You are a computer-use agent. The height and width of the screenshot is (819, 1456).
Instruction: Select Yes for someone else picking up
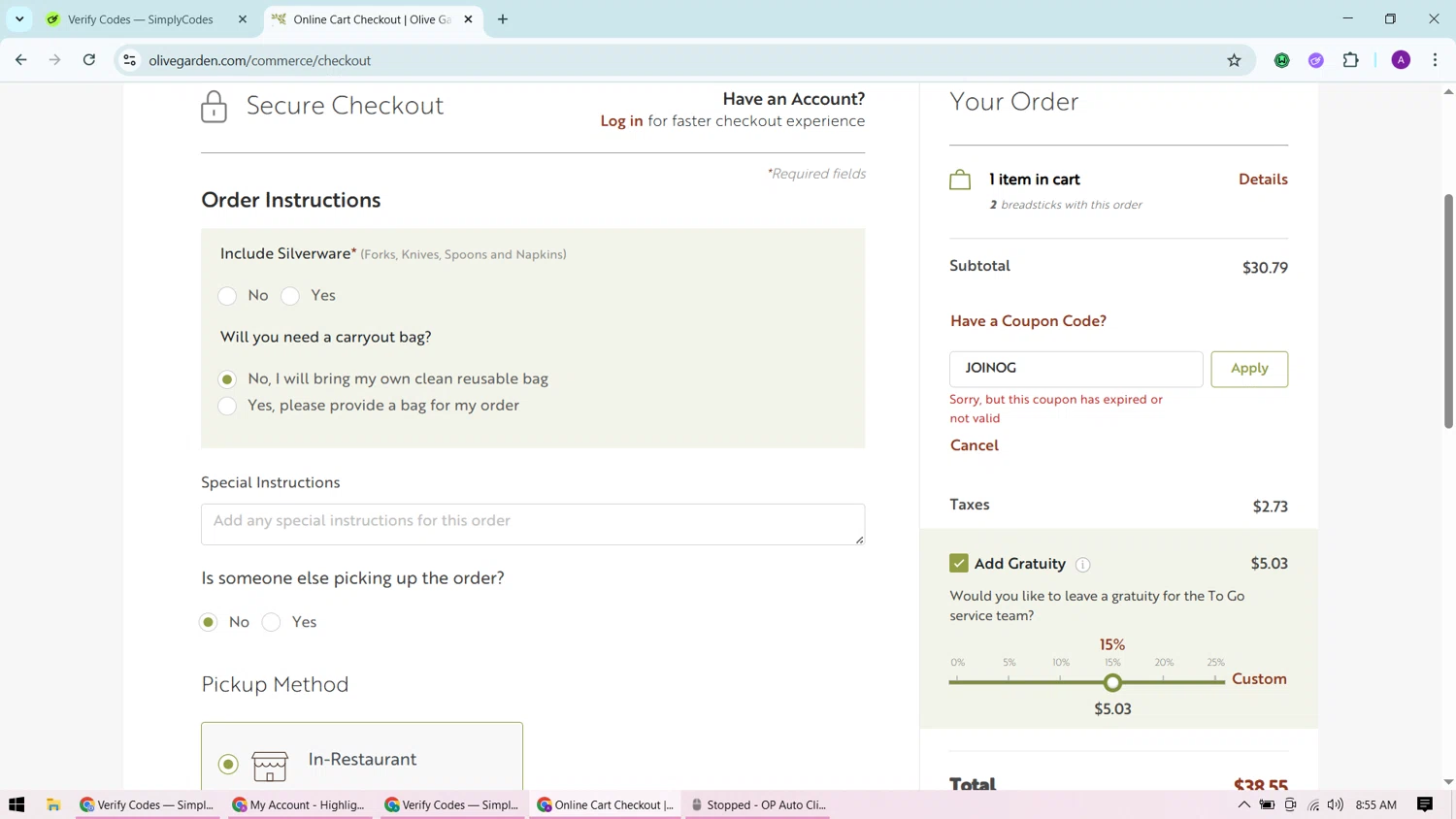(x=272, y=622)
